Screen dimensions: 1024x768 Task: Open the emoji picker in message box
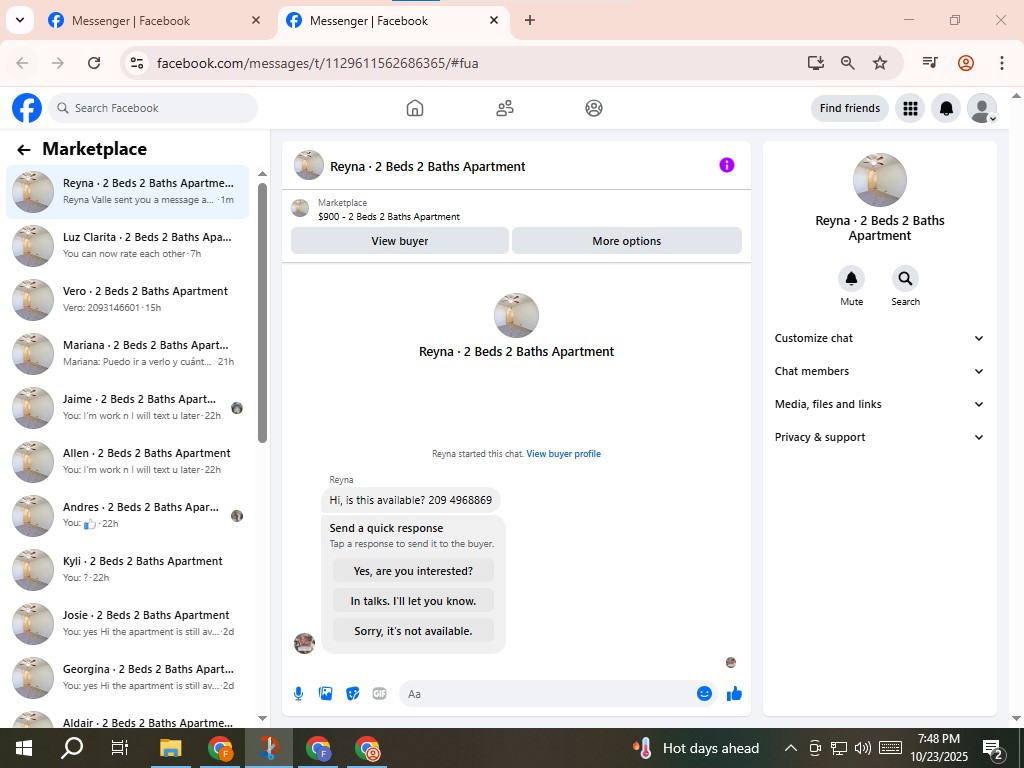click(x=704, y=694)
